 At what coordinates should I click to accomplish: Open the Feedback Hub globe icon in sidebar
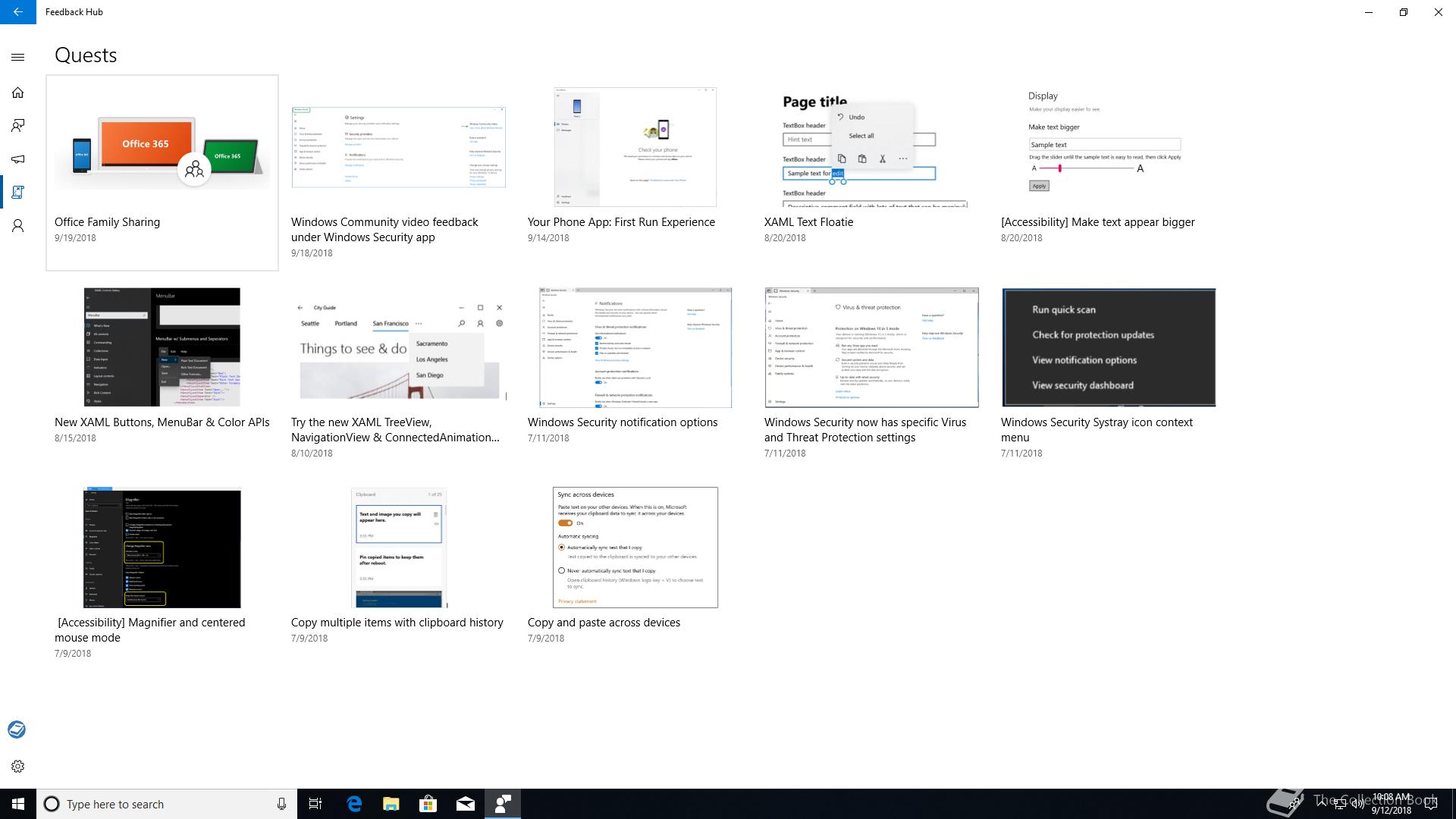17,730
